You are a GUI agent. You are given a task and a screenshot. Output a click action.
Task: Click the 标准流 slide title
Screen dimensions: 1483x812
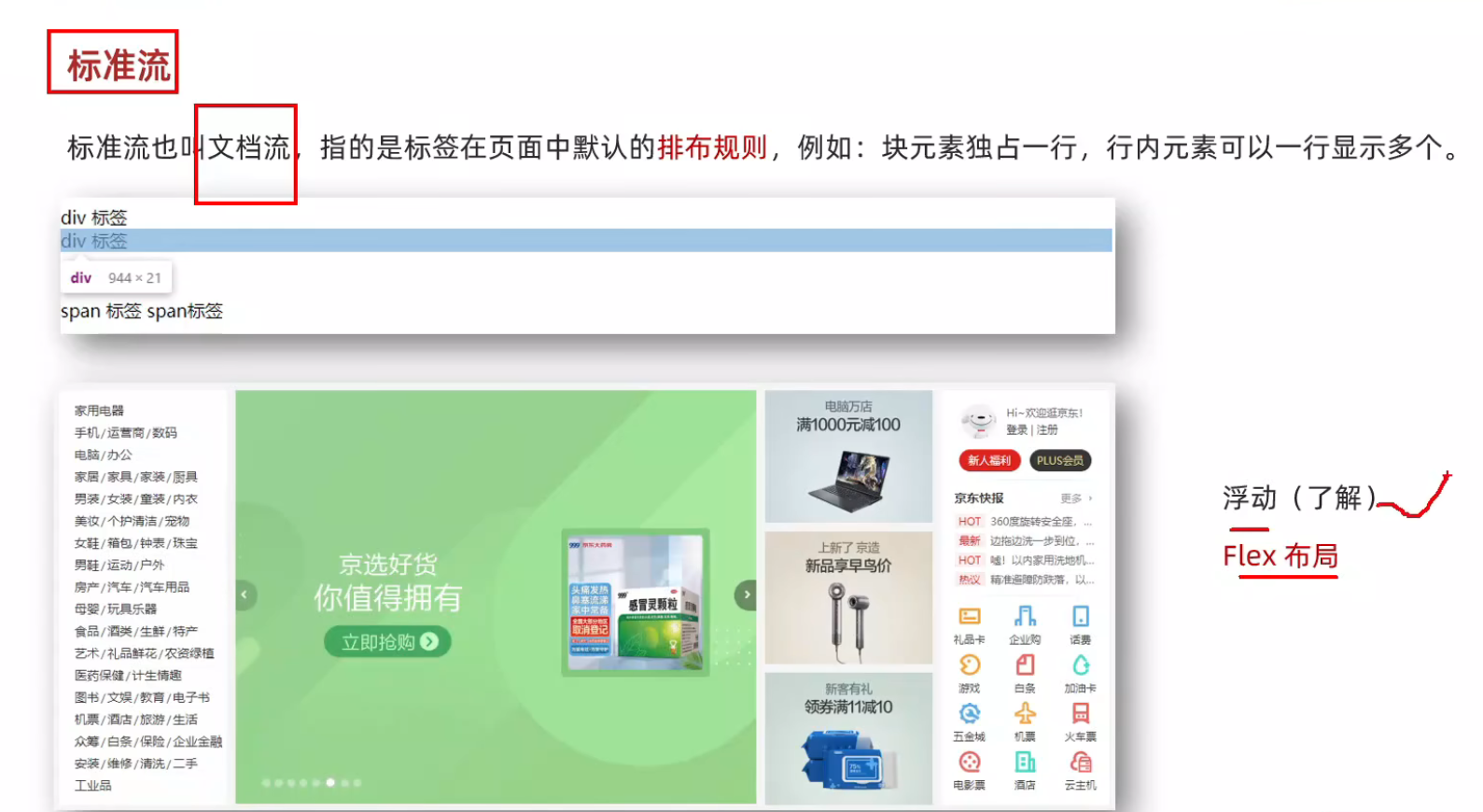tap(119, 66)
